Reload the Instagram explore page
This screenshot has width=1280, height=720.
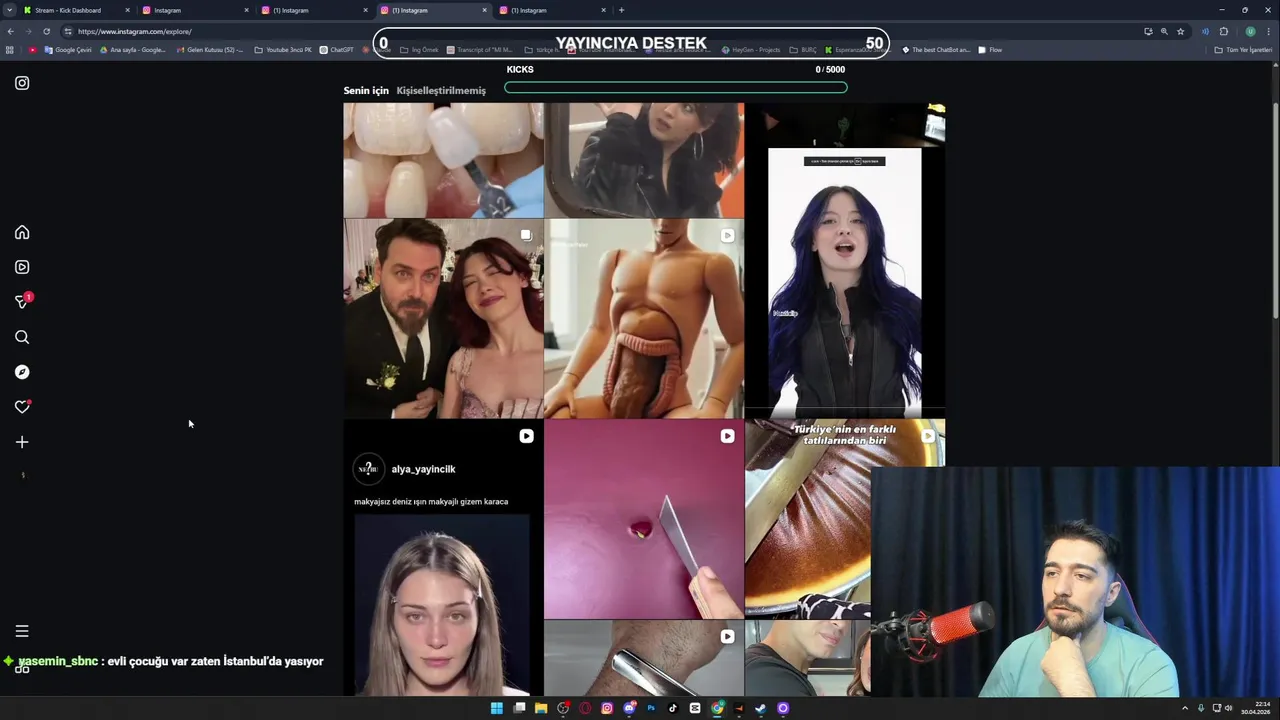coord(46,31)
